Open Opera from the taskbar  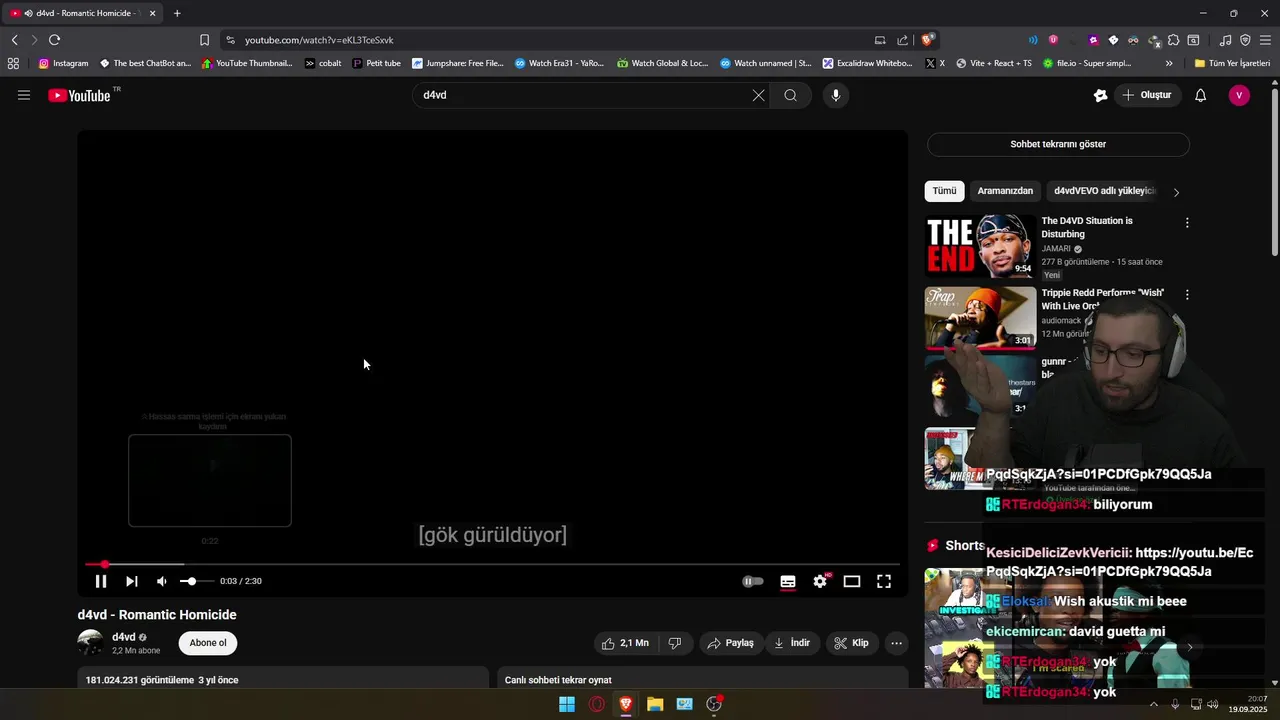coord(597,704)
